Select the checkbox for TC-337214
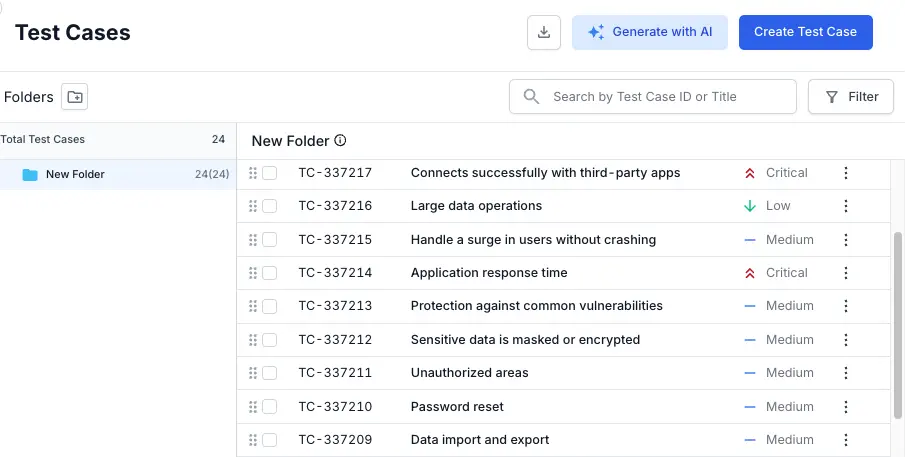Screen dimensions: 905x457 pos(270,273)
